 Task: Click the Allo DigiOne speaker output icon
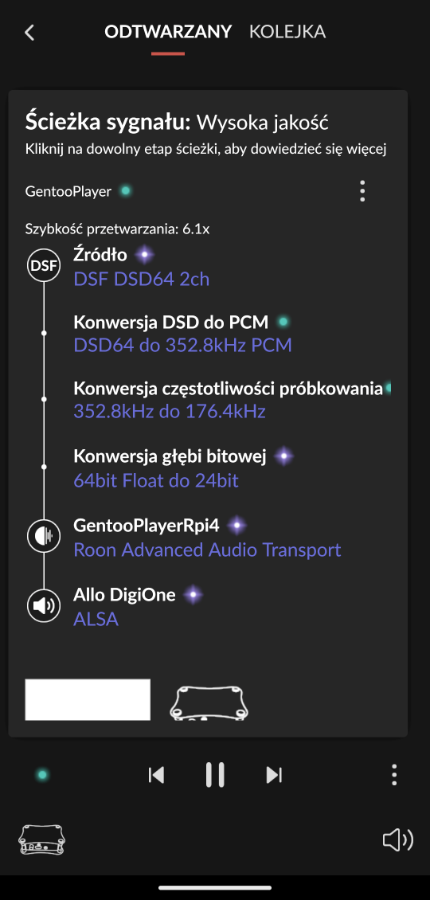[x=44, y=606]
